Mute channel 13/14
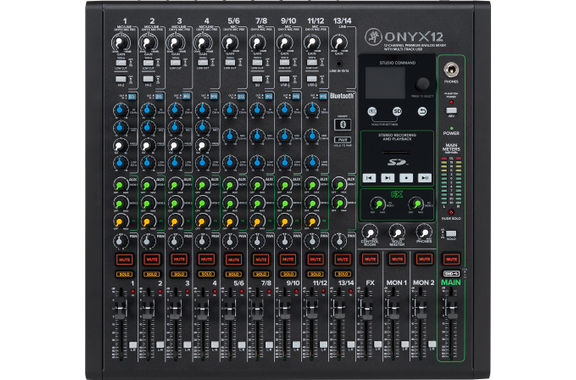The image size is (576, 380). 342,259
